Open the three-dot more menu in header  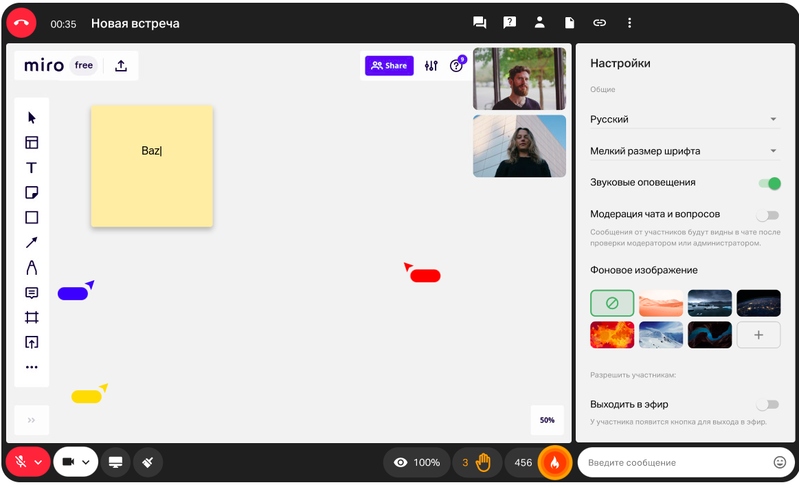tap(629, 23)
